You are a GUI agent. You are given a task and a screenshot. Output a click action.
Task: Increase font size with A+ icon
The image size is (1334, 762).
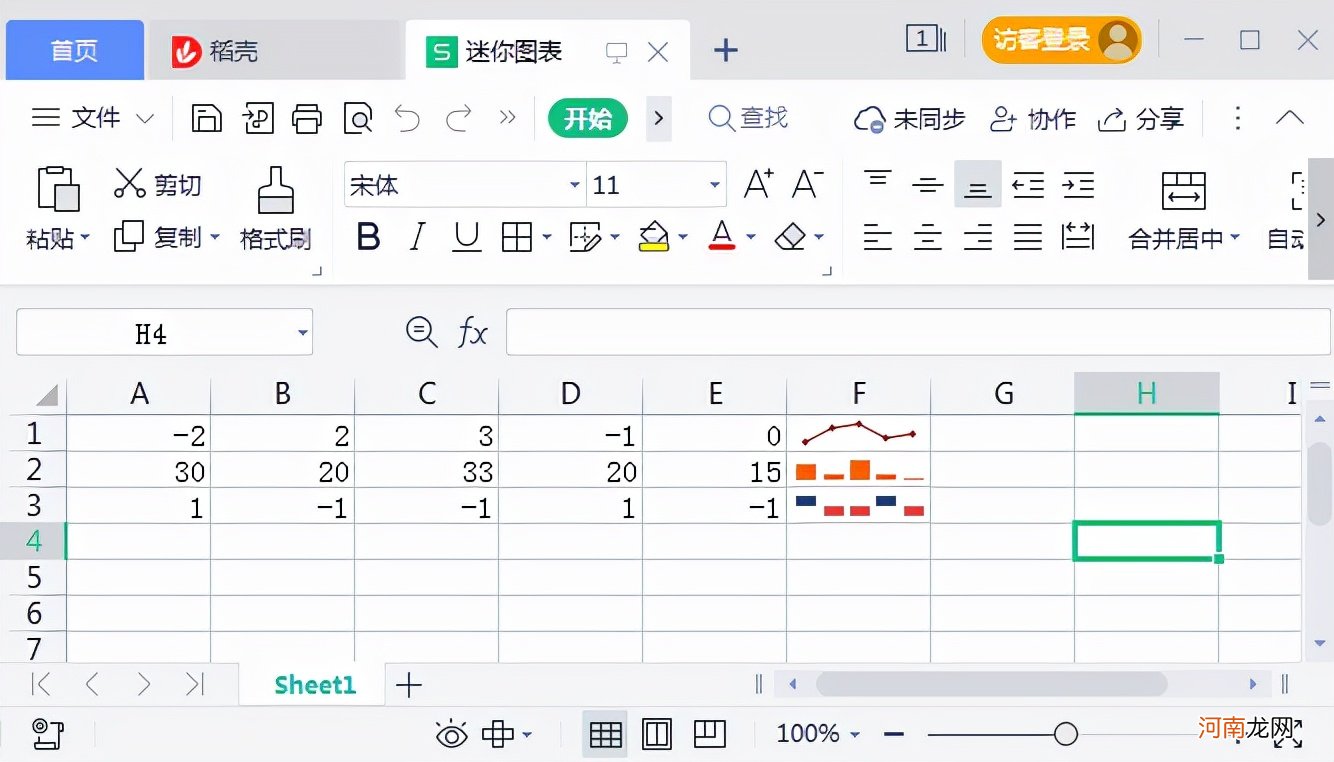tap(759, 185)
